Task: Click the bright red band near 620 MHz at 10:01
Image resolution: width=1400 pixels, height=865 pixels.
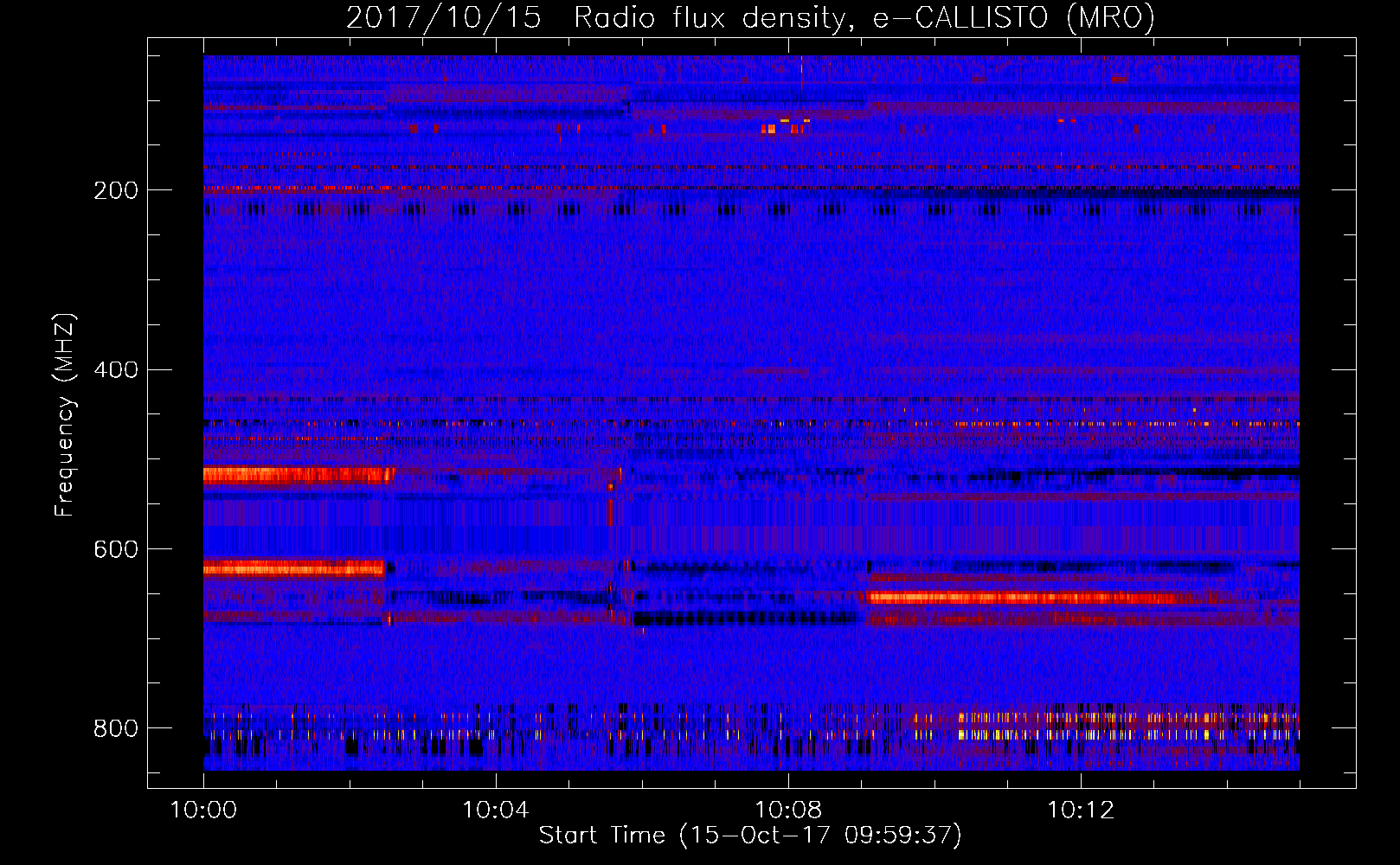Action: tap(294, 568)
